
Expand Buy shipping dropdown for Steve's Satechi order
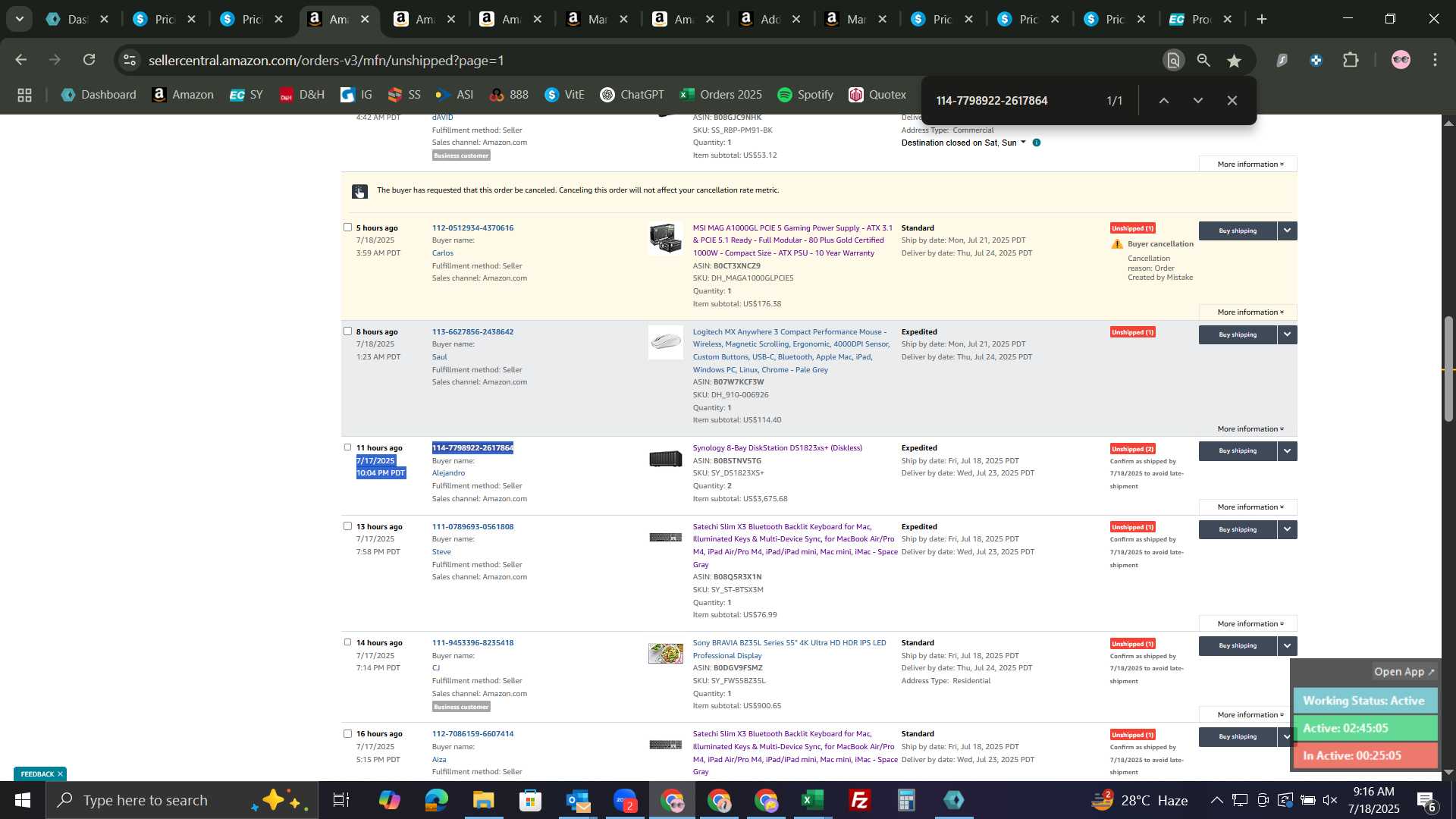pos(1287,529)
